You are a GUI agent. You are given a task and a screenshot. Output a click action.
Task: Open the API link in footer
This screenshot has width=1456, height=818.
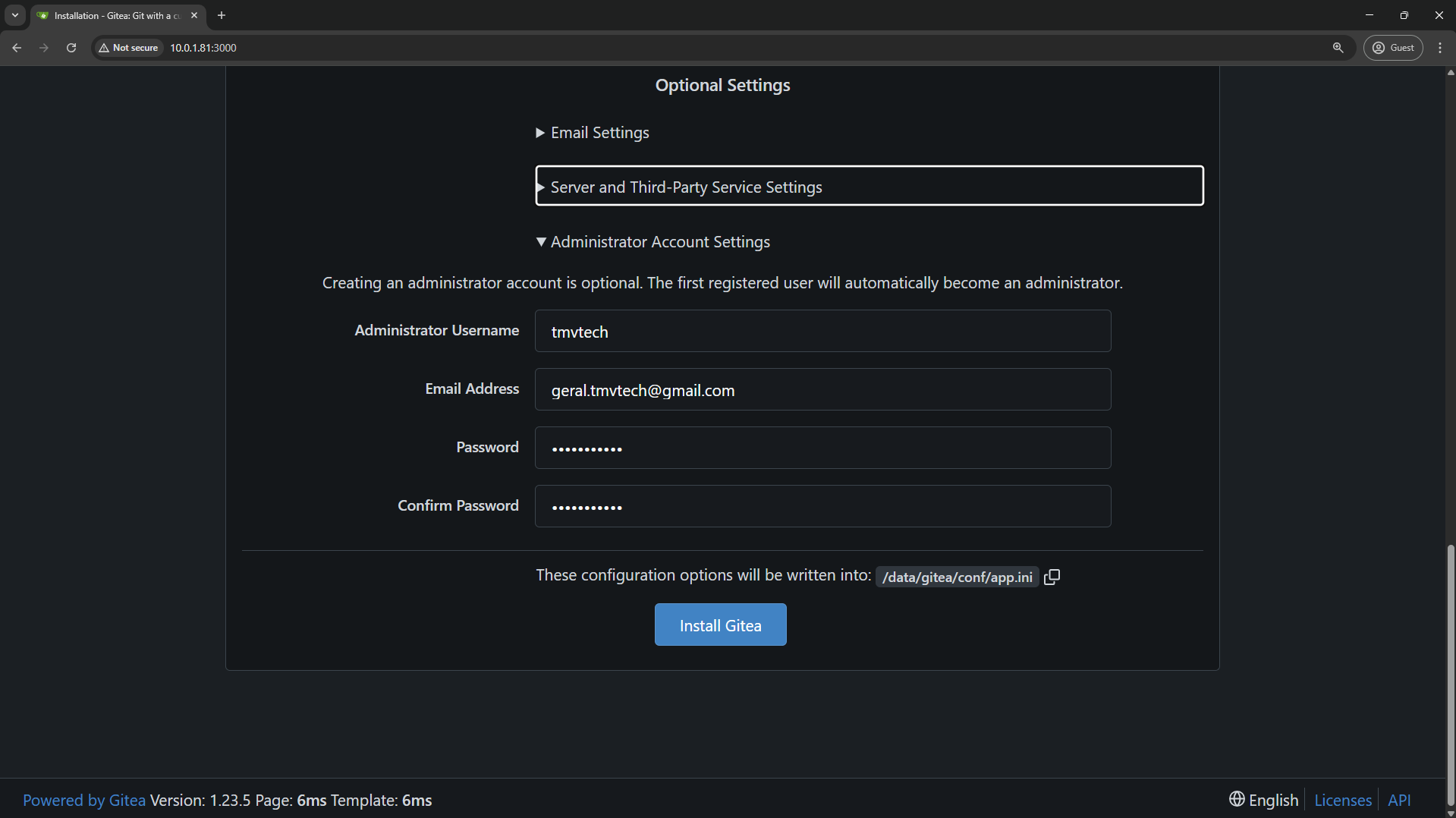click(x=1398, y=800)
